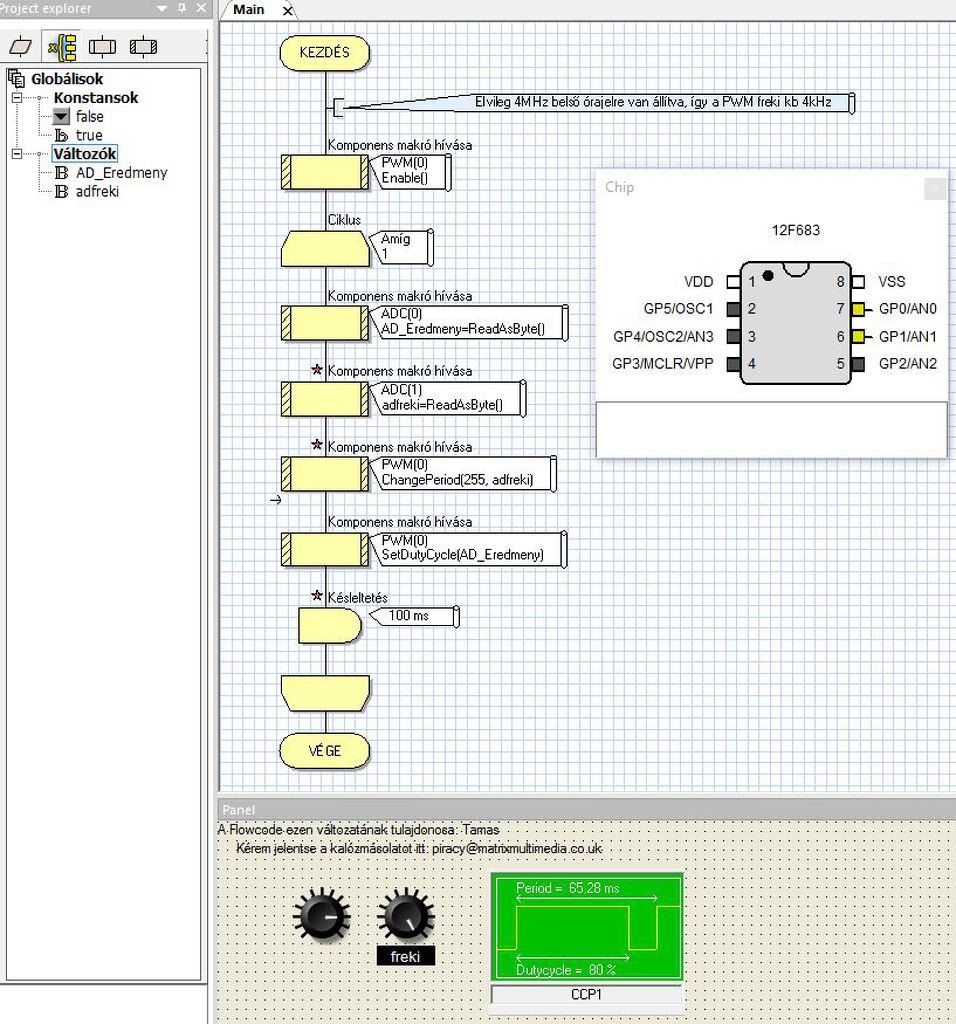The width and height of the screenshot is (956, 1024).
Task: Select the Globals variables icon in Project explorer
Action: coord(61,47)
